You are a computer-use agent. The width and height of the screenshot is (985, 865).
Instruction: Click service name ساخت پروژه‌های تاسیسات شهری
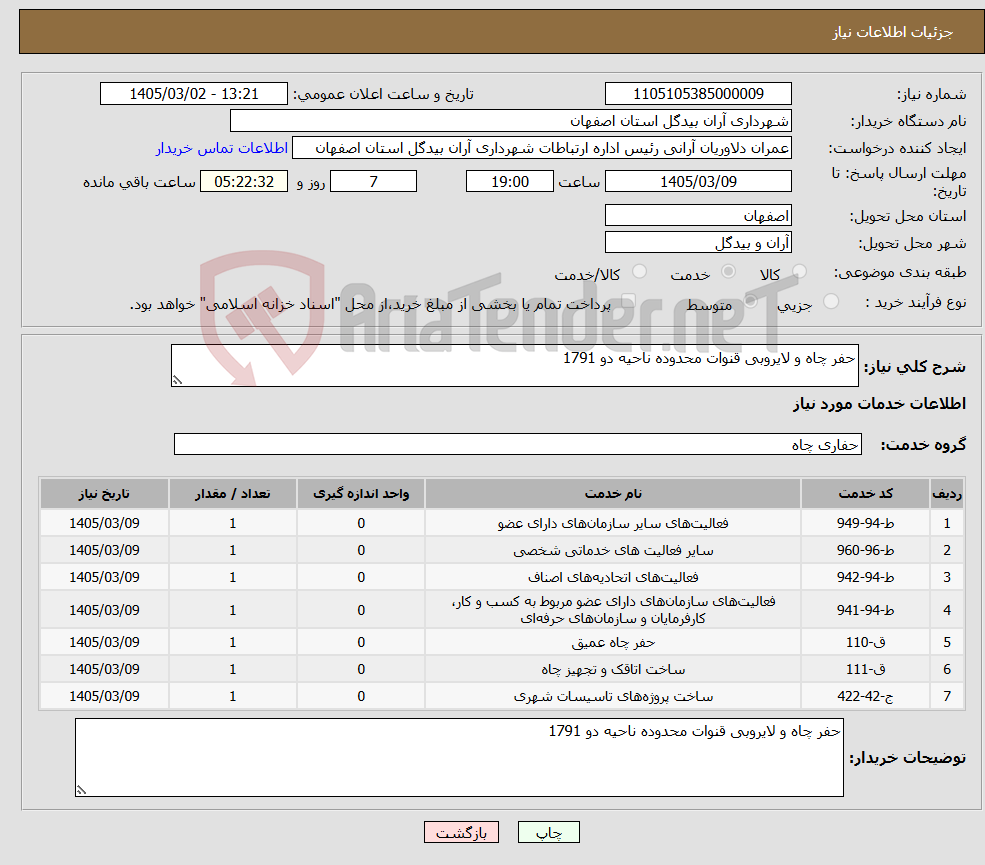click(x=613, y=697)
